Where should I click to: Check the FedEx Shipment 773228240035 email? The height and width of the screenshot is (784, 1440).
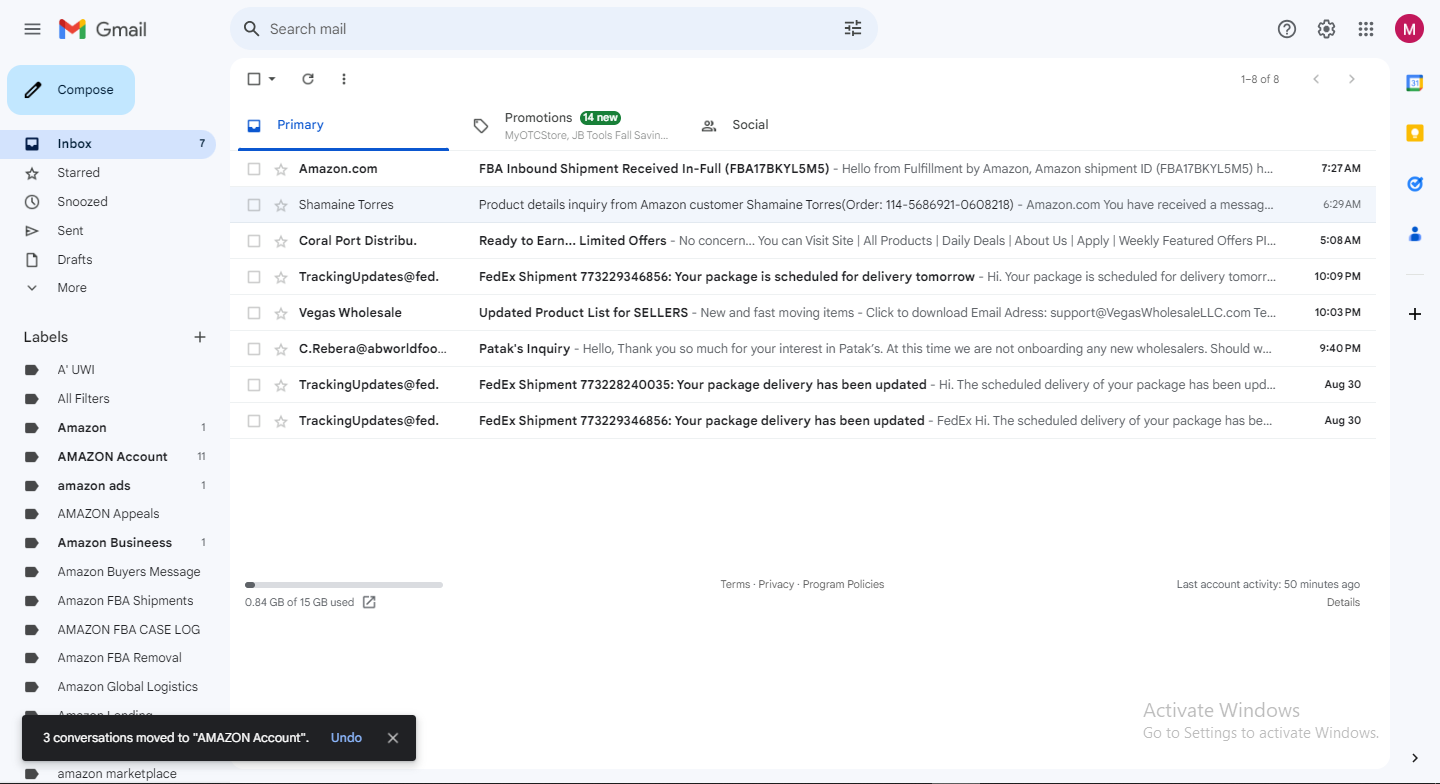coord(254,385)
